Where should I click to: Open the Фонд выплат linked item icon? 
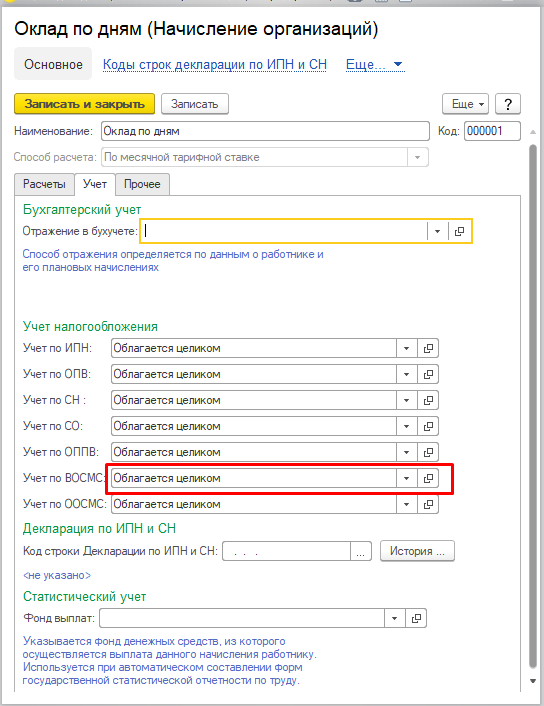click(x=416, y=618)
